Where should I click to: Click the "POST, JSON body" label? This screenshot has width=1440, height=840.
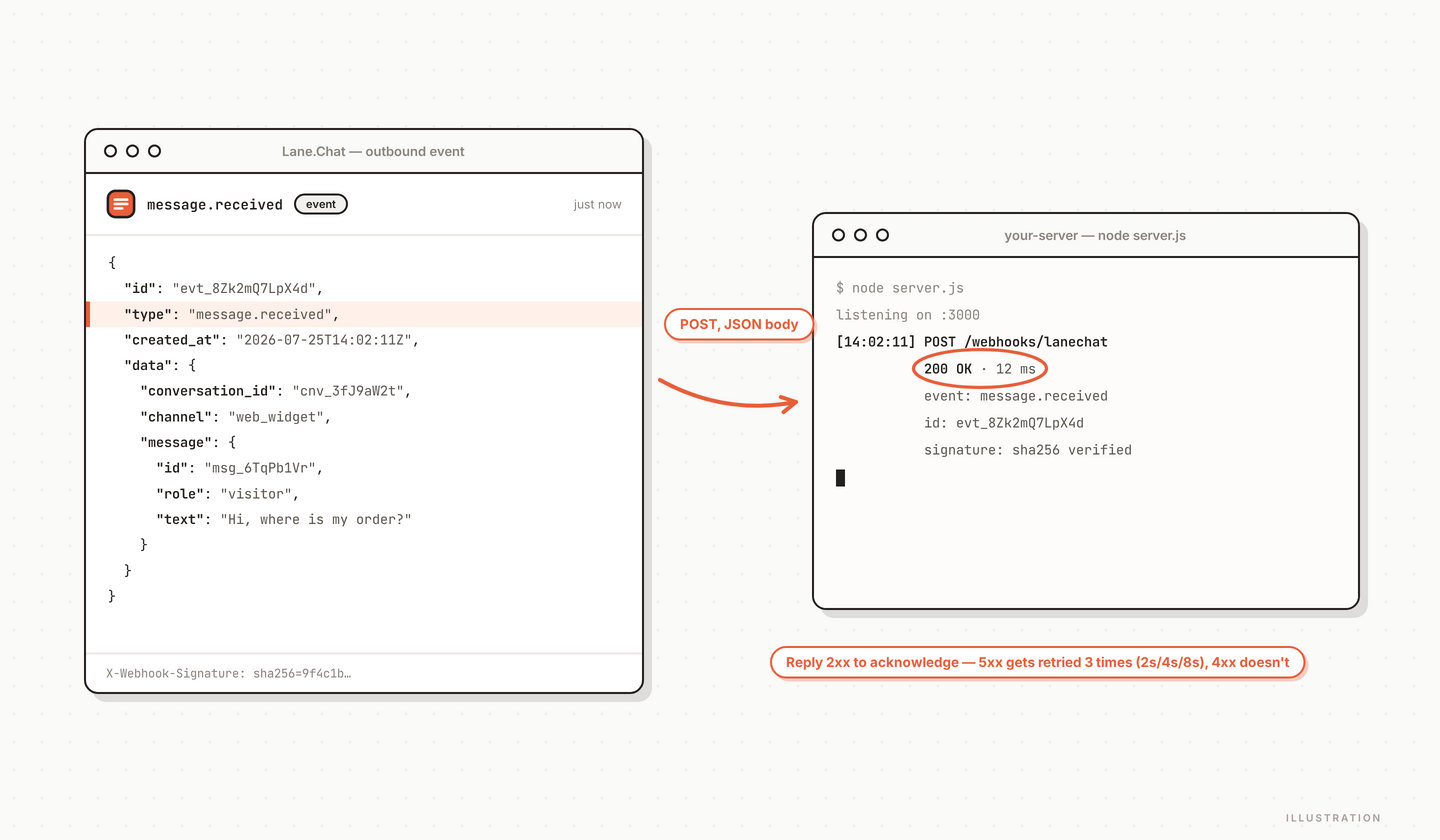click(740, 325)
